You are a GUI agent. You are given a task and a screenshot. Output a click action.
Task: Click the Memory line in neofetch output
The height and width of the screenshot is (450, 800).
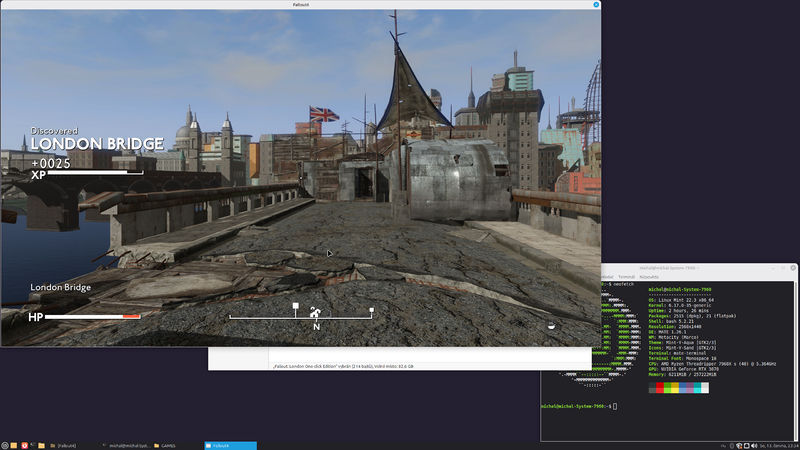682,374
